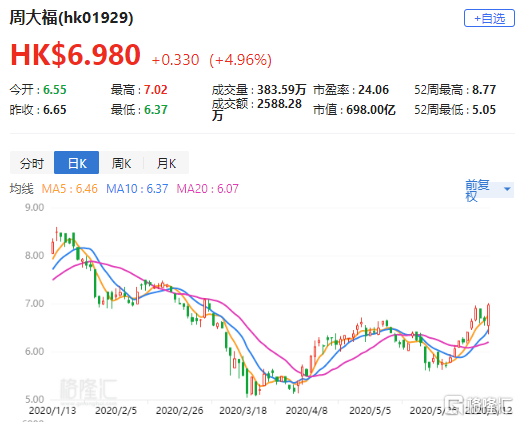Select the 日K daily candlestick tab
The width and height of the screenshot is (519, 422).
pos(77,163)
